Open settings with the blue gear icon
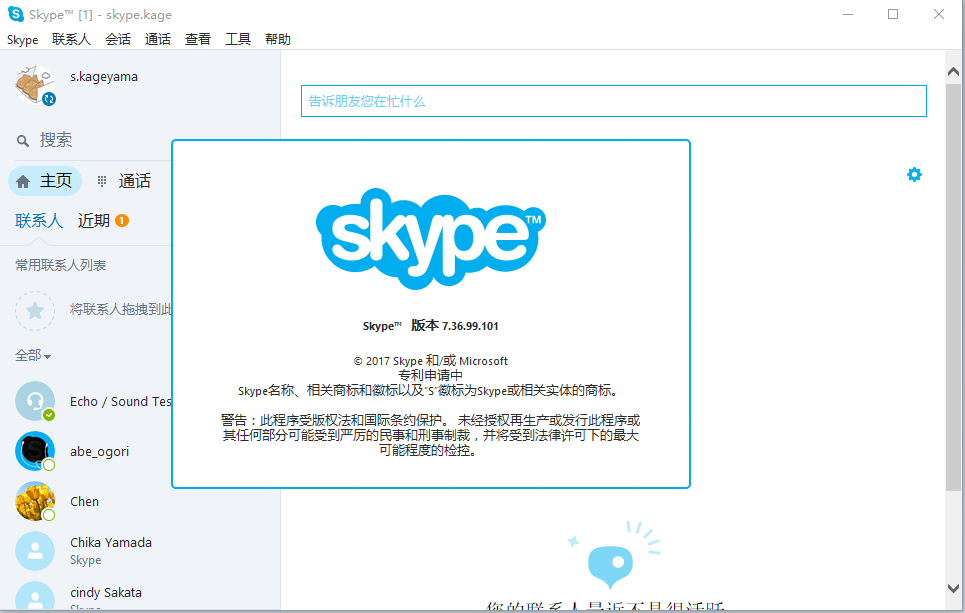965x613 pixels. 915,175
